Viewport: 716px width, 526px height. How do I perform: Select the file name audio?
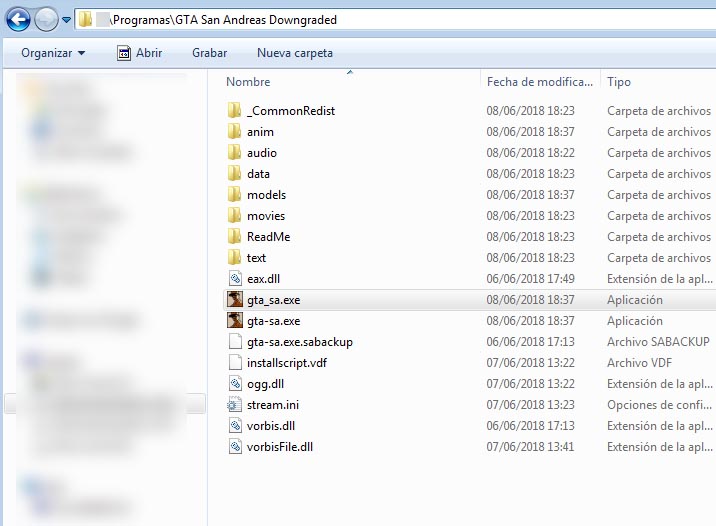[262, 153]
